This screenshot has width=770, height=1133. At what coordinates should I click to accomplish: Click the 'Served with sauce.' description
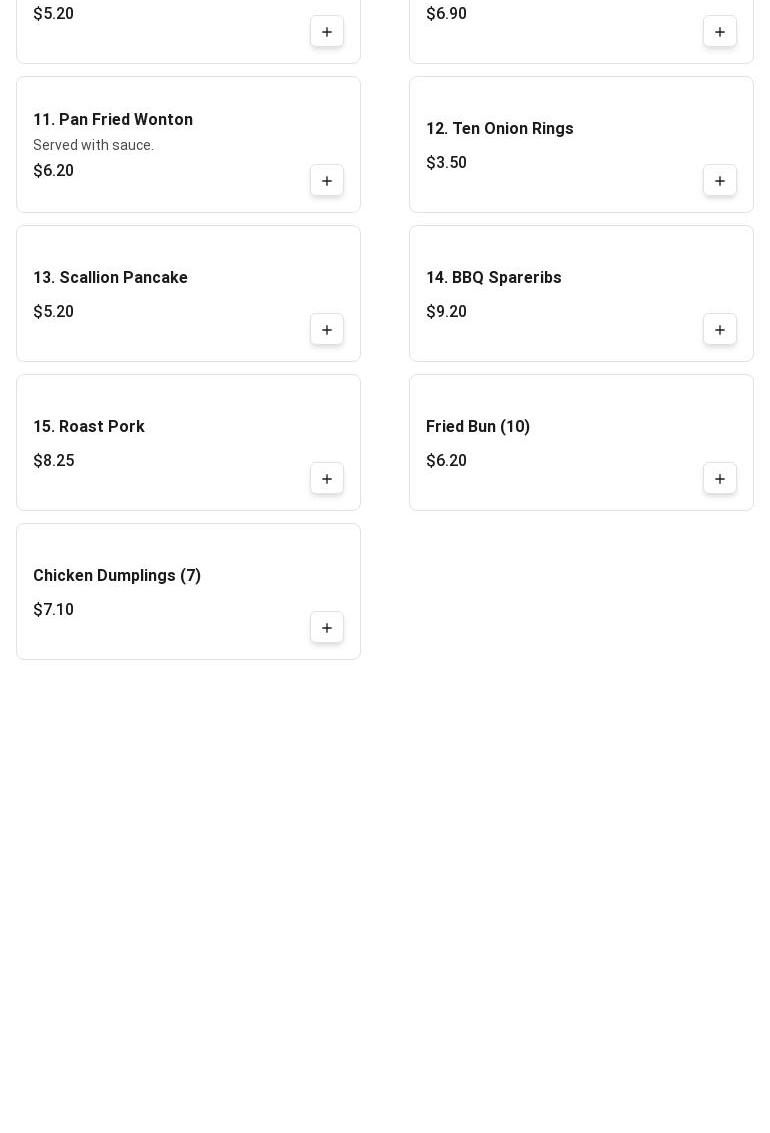pos(93,146)
